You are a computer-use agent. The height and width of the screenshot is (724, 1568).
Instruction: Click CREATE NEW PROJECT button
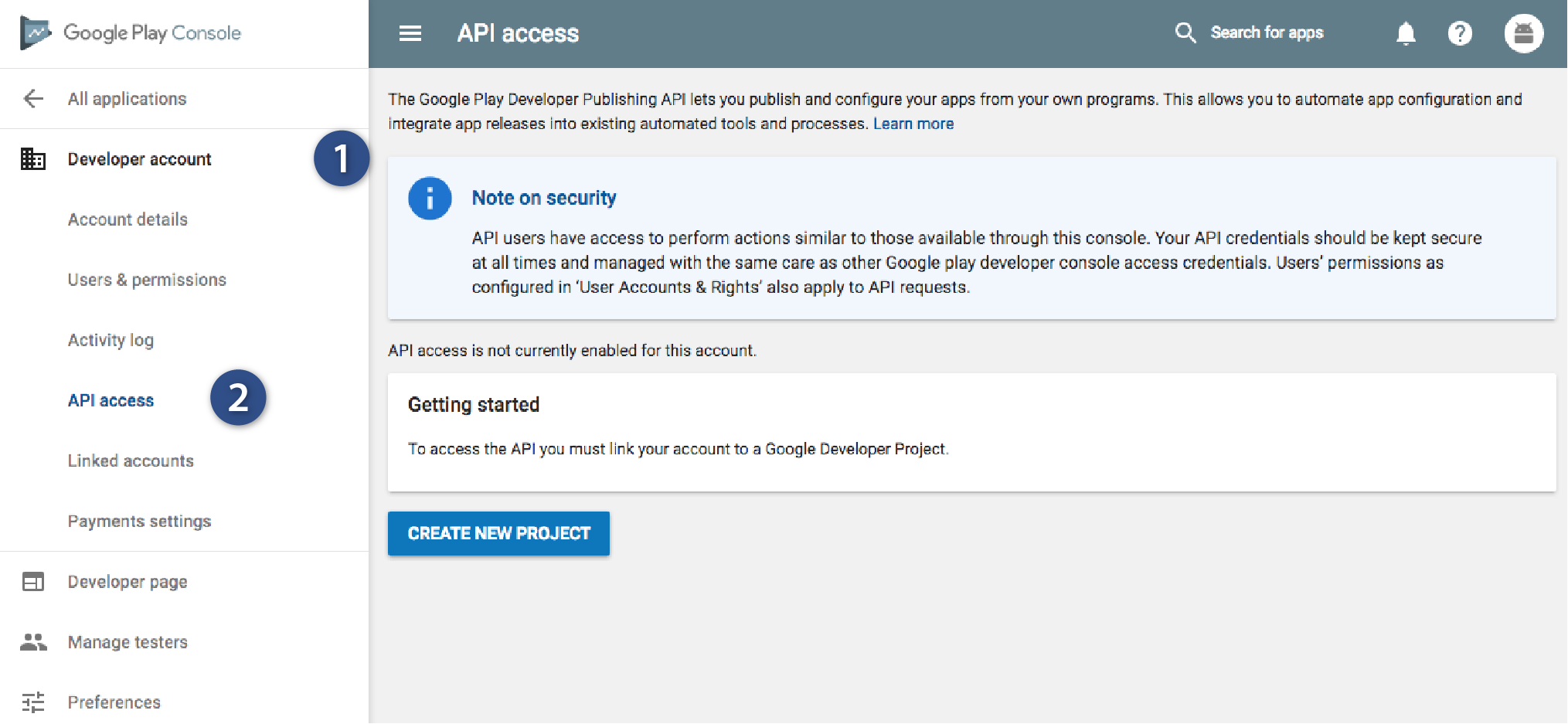pos(498,533)
